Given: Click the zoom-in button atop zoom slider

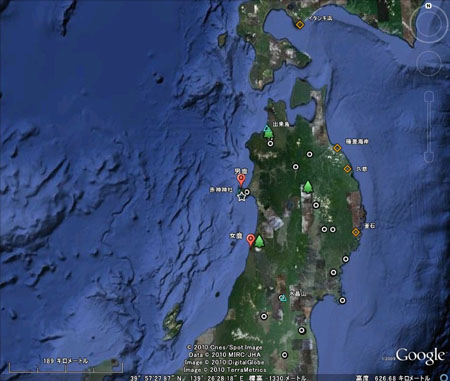Looking at the screenshot, I should pyautogui.click(x=429, y=97).
